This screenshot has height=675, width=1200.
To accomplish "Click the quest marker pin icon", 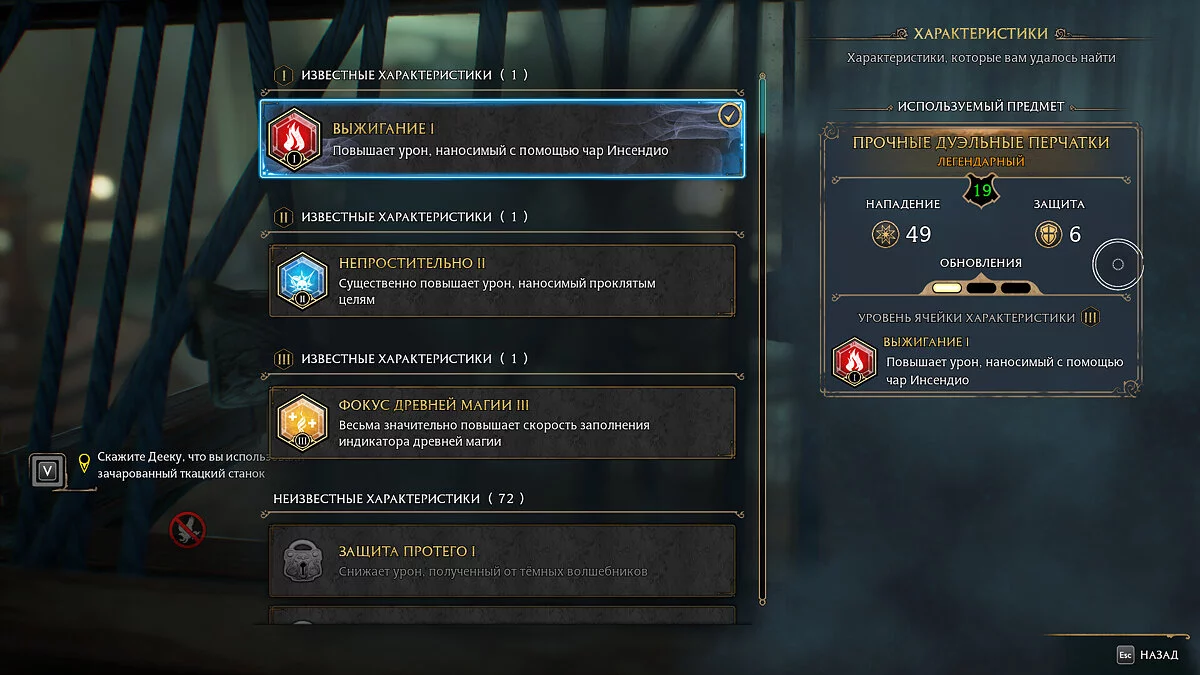I will pyautogui.click(x=84, y=463).
